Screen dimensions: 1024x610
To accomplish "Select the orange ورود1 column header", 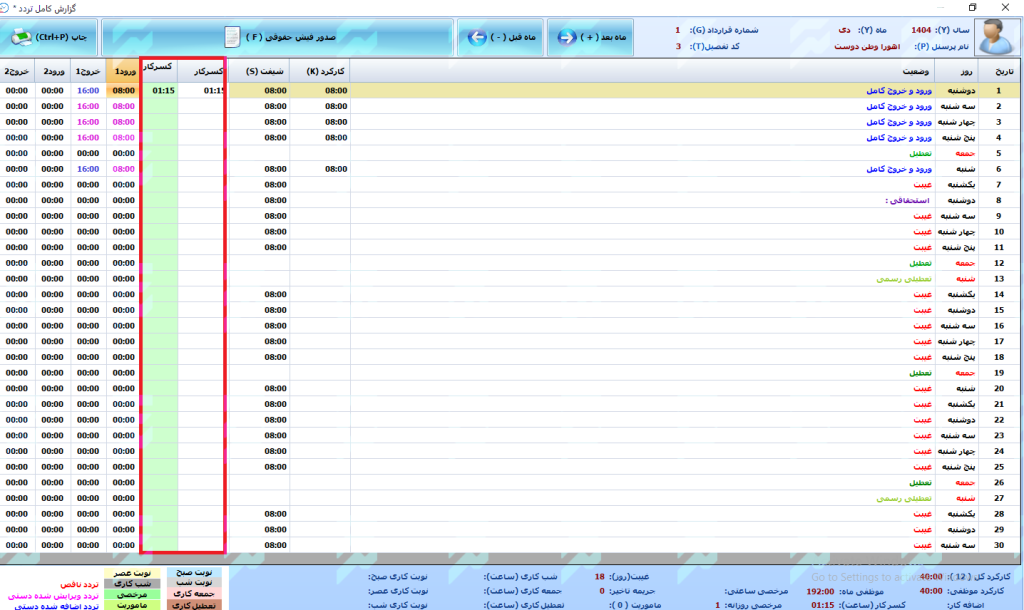I will coord(124,72).
